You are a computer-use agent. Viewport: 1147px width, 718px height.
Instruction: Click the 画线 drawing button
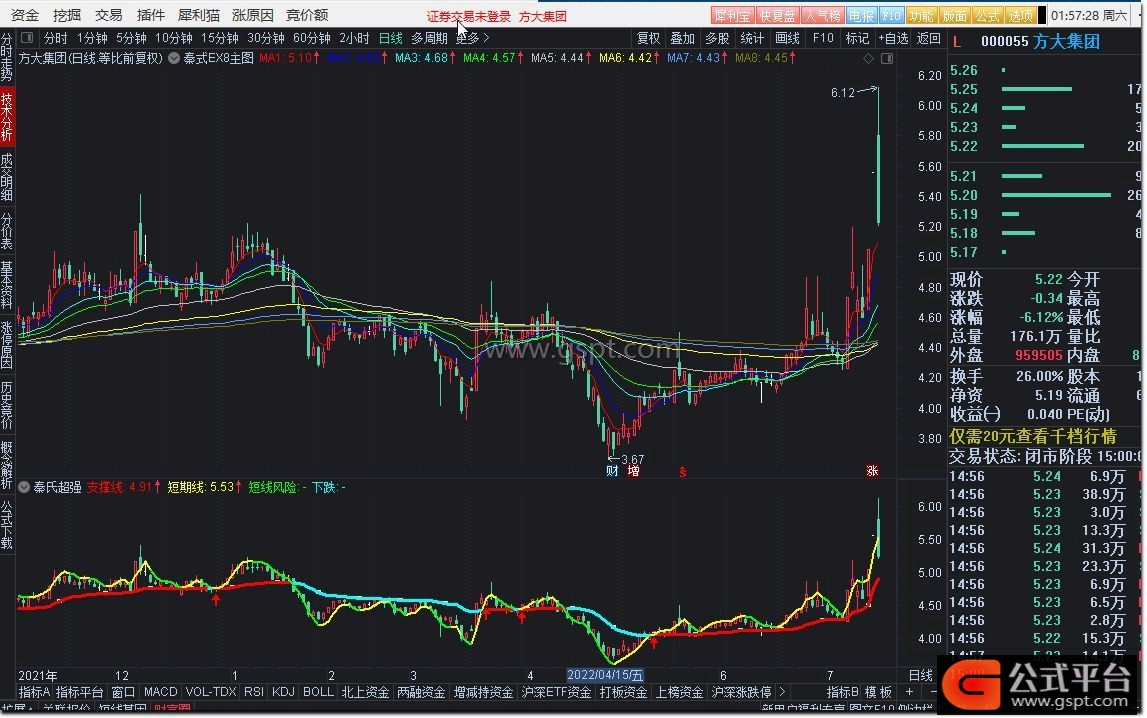[787, 38]
